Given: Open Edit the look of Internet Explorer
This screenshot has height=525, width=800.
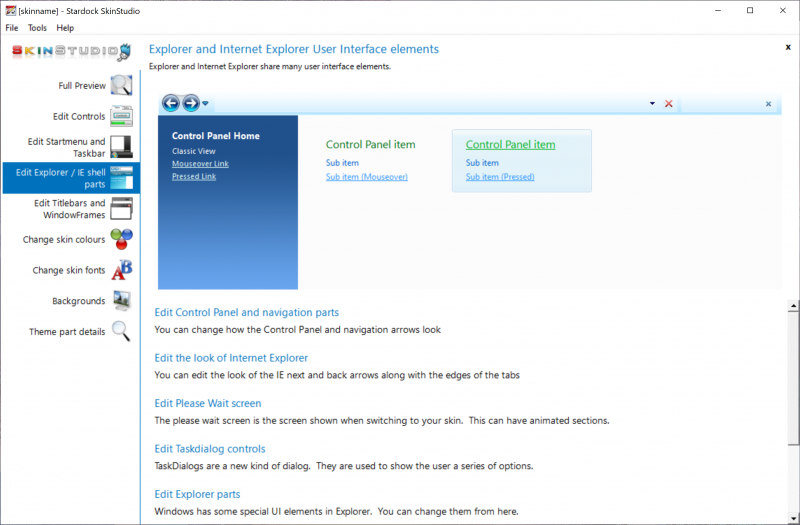Looking at the screenshot, I should tap(231, 358).
